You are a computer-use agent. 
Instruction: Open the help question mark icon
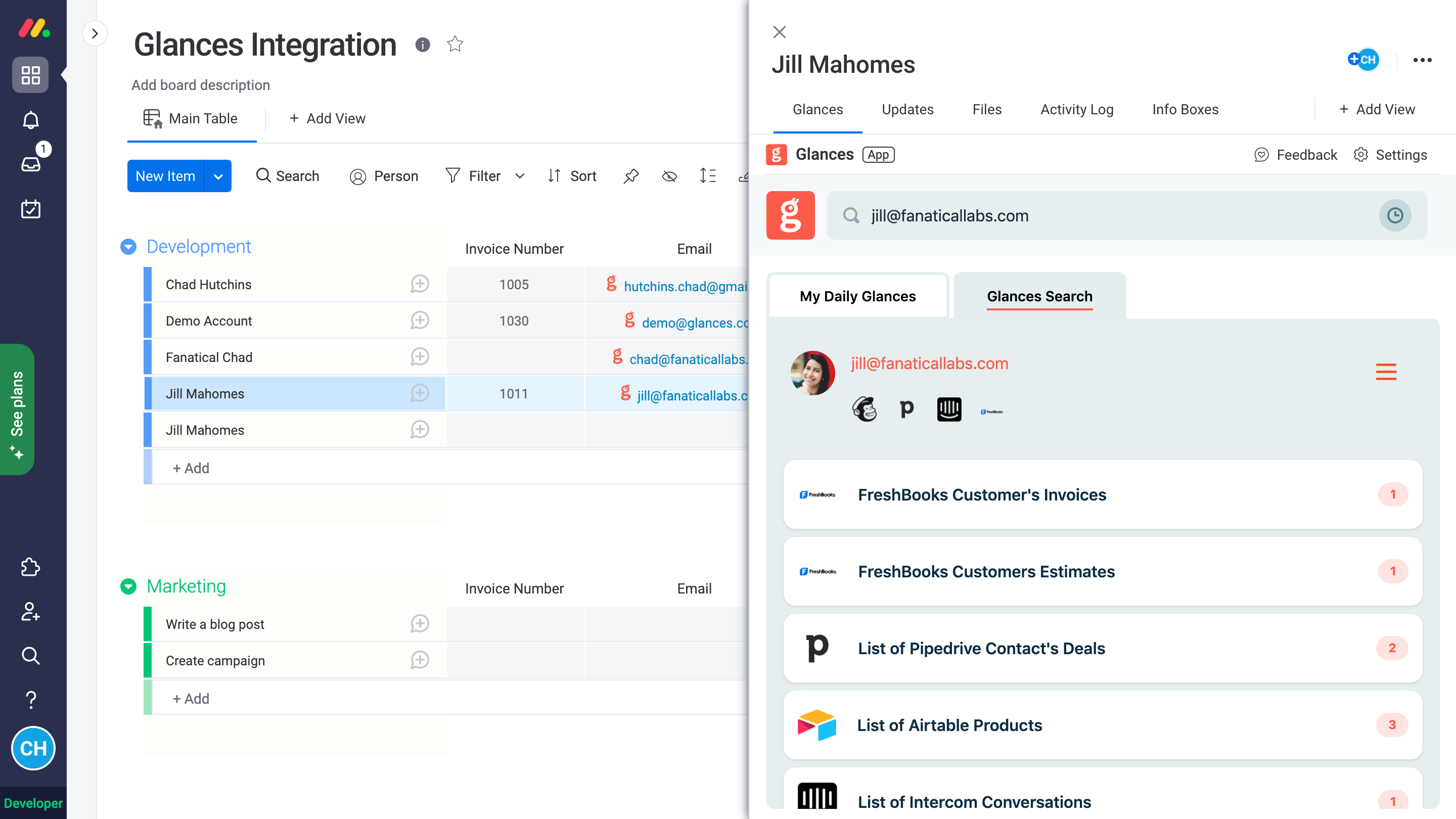(x=30, y=700)
